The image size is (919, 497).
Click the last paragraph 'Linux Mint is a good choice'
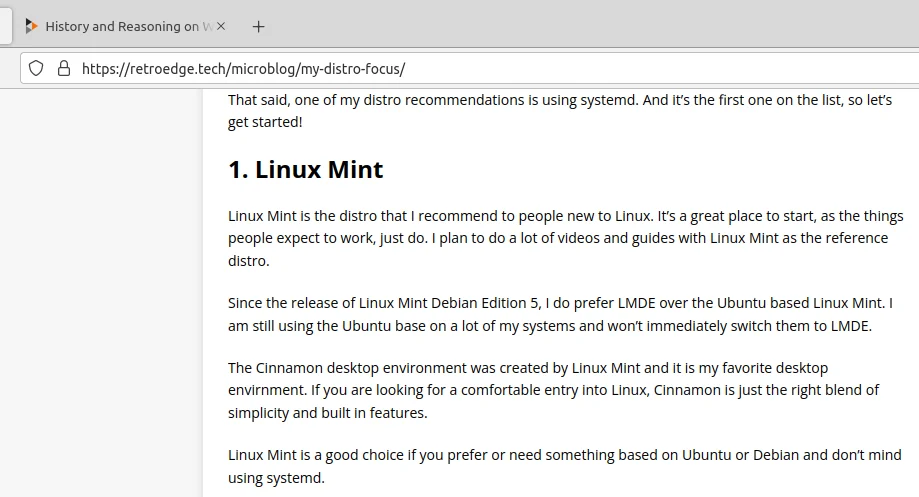(564, 467)
